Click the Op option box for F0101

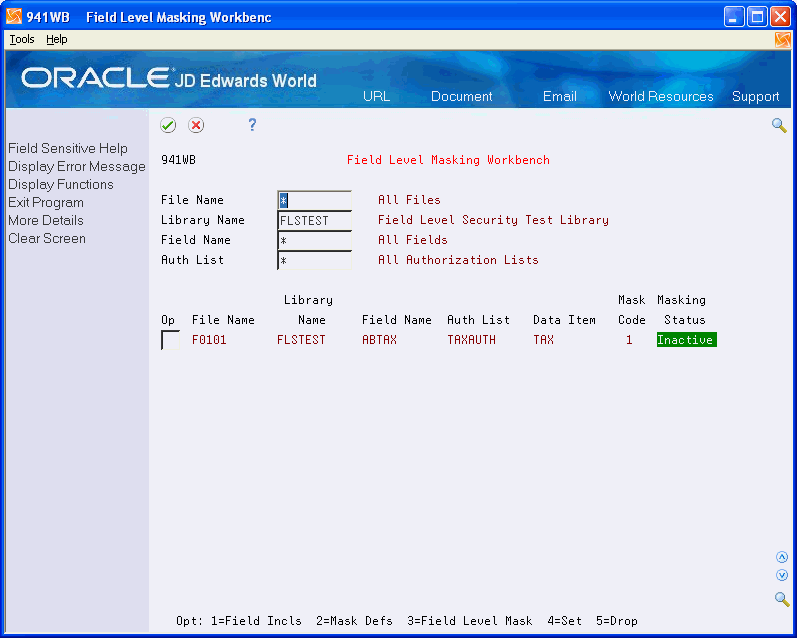click(x=170, y=340)
